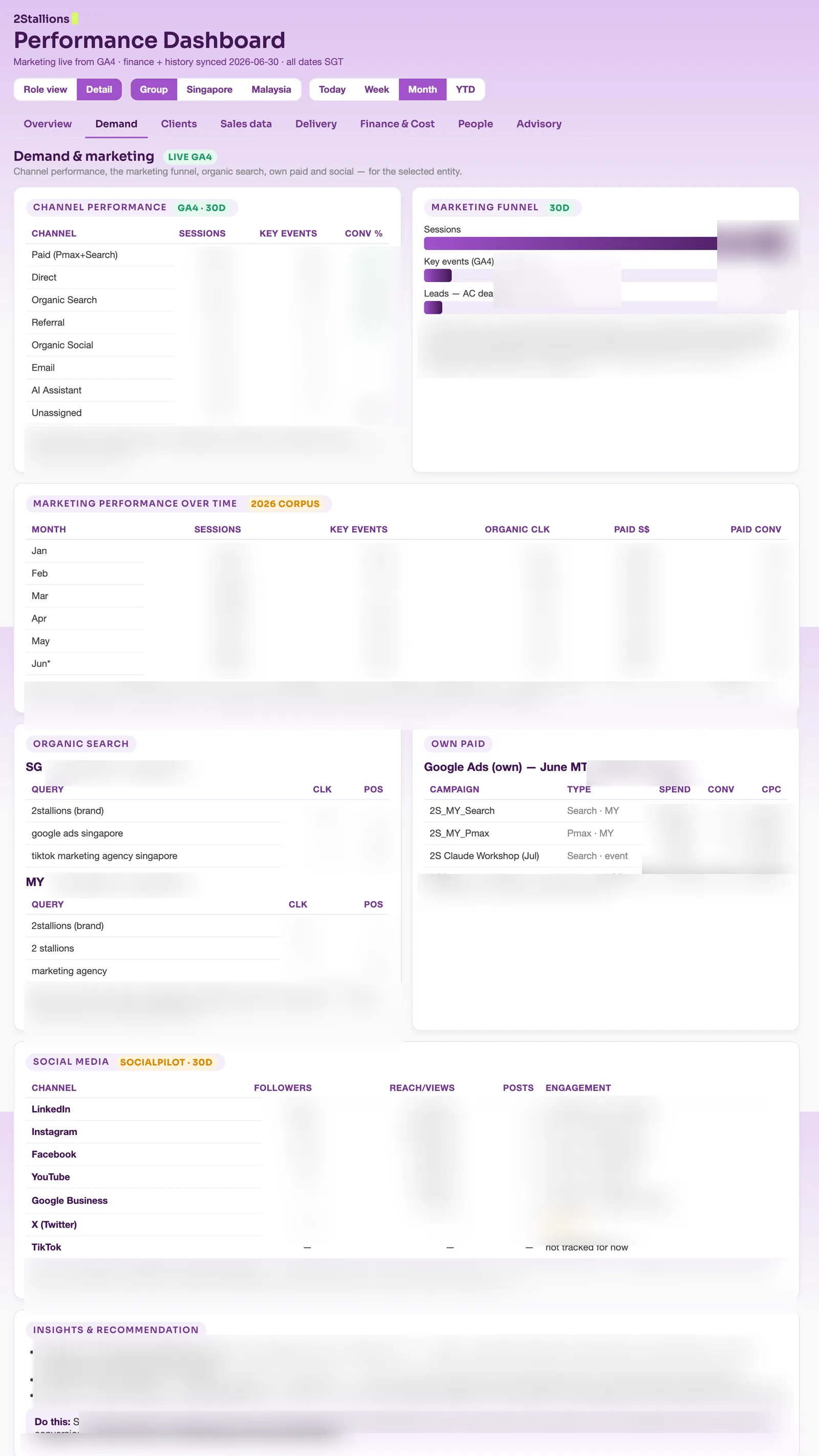This screenshot has width=819, height=1456.
Task: Set period to YTD
Action: coord(465,89)
